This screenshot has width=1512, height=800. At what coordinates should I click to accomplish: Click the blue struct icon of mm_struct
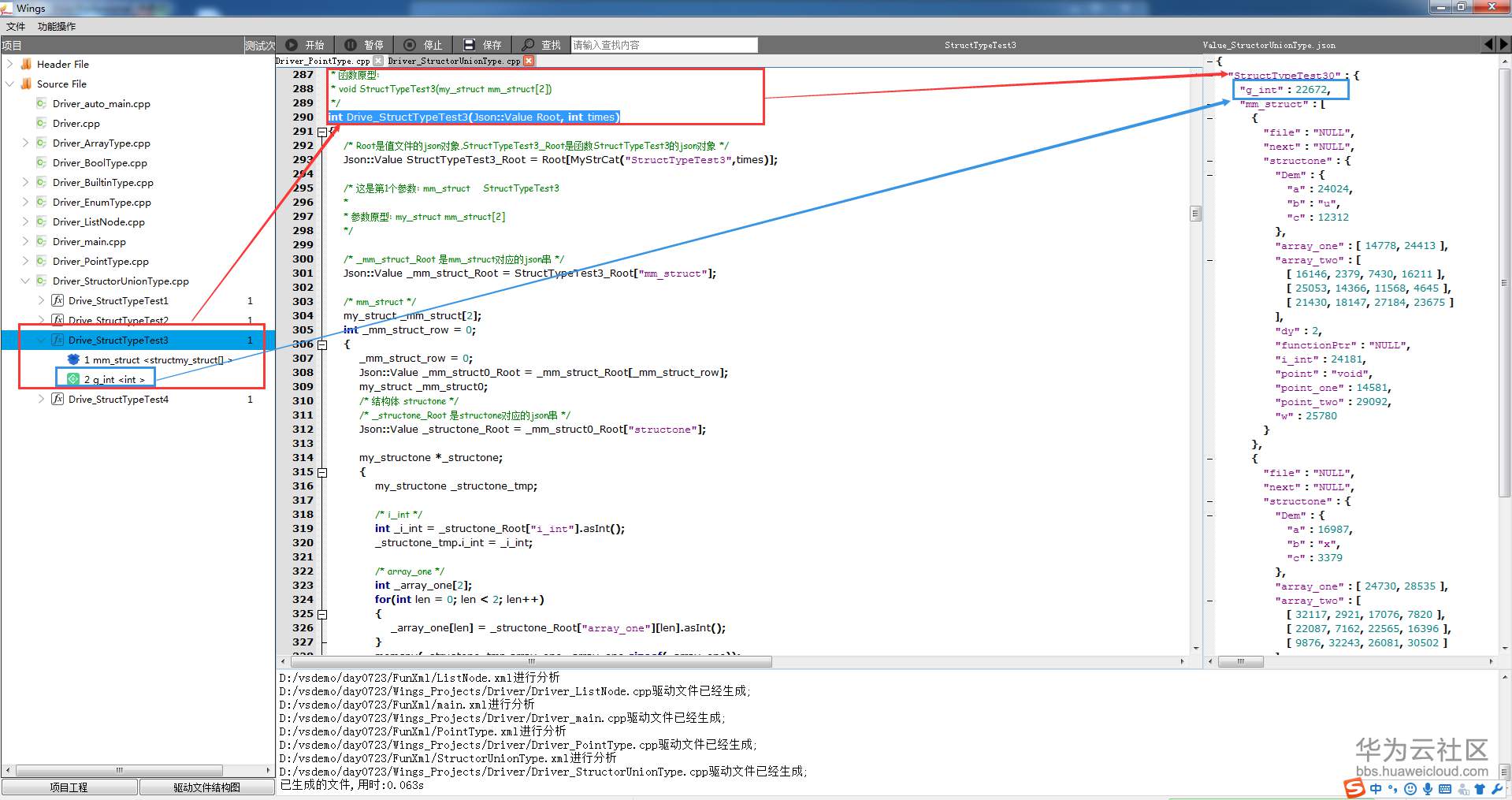point(73,359)
